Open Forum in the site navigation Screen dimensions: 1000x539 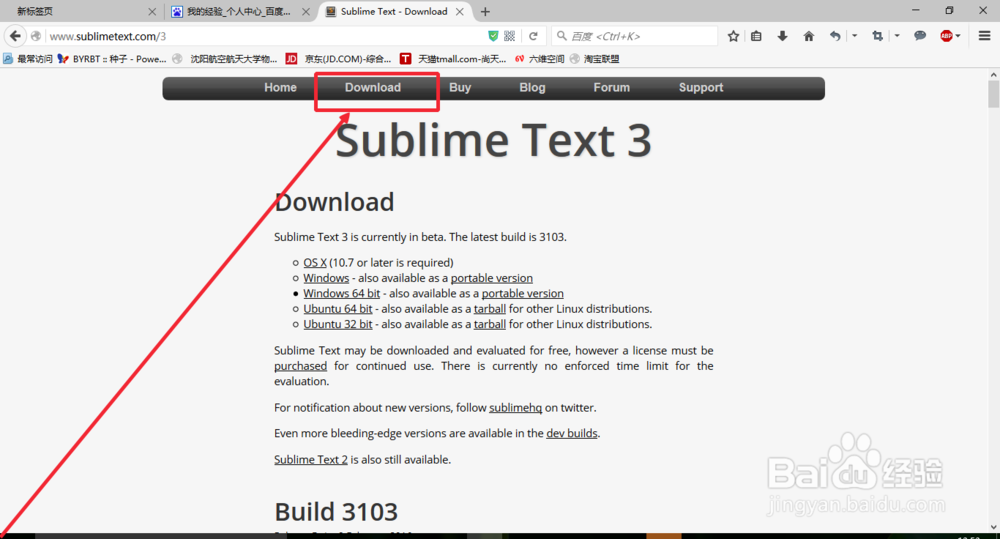[612, 88]
